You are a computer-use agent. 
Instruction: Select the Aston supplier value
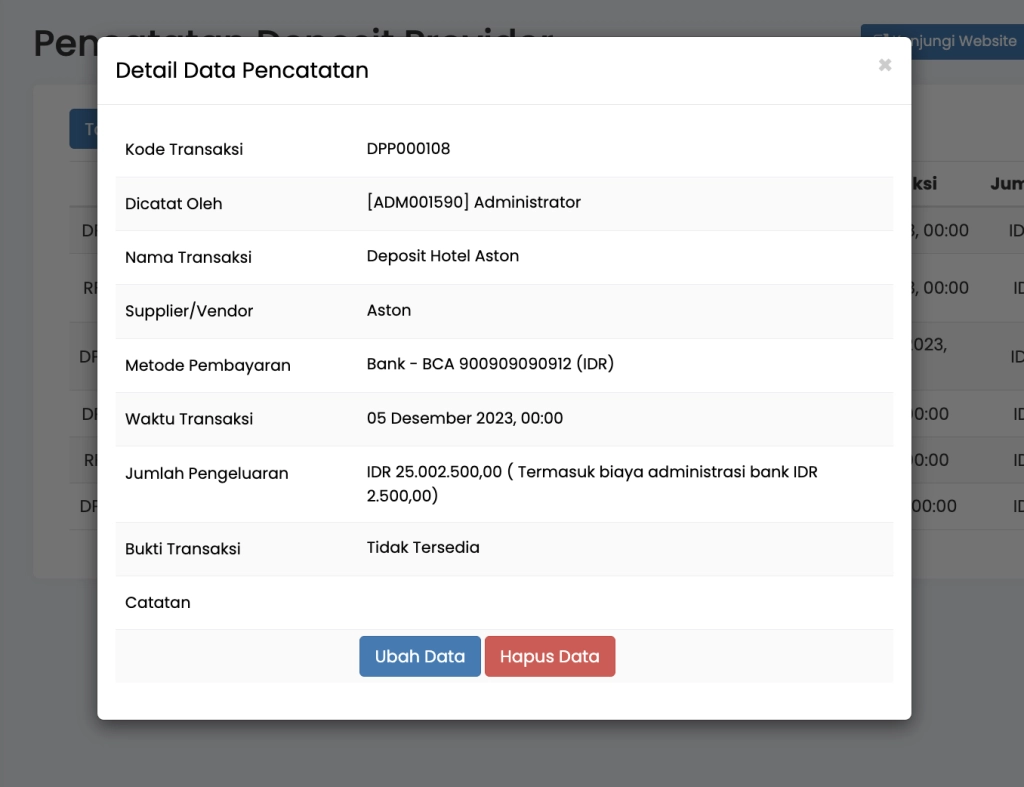click(x=389, y=310)
